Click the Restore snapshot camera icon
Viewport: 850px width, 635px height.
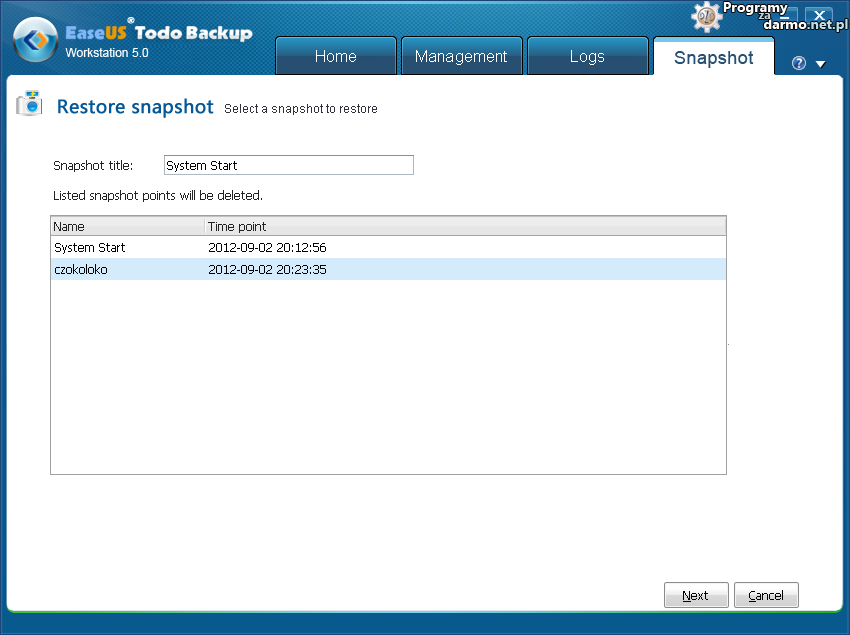tap(29, 104)
